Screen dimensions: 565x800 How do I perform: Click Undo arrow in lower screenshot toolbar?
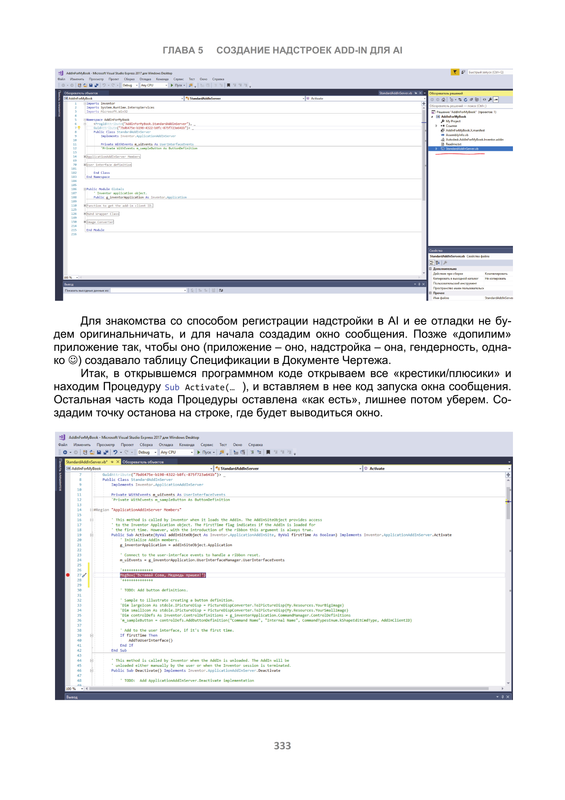tap(115, 453)
